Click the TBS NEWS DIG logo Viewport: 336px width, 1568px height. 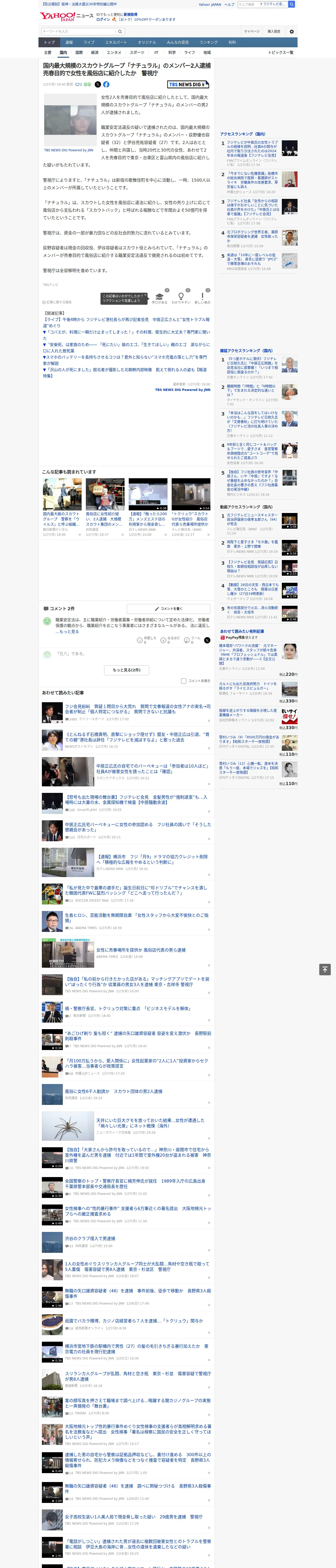pos(188,85)
